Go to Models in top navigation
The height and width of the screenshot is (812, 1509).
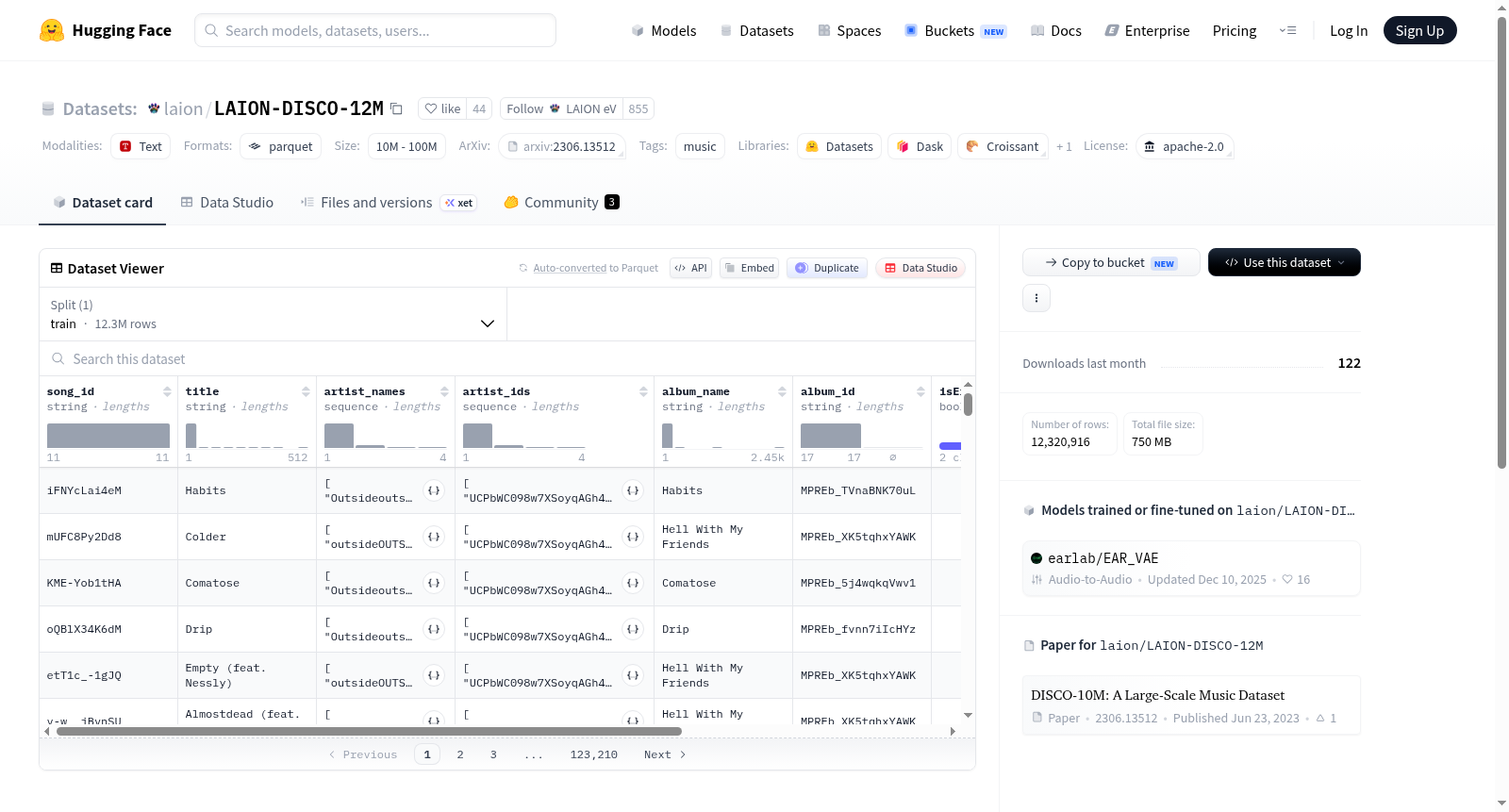(x=664, y=30)
